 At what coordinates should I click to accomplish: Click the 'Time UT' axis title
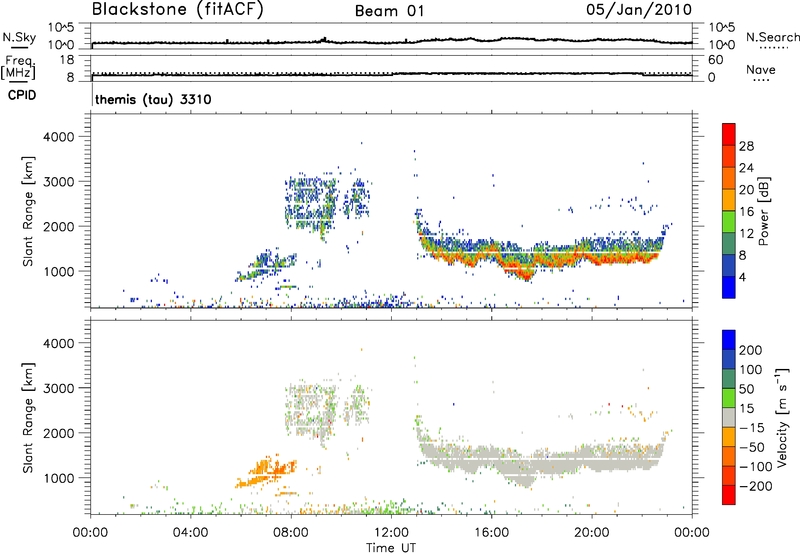click(391, 548)
